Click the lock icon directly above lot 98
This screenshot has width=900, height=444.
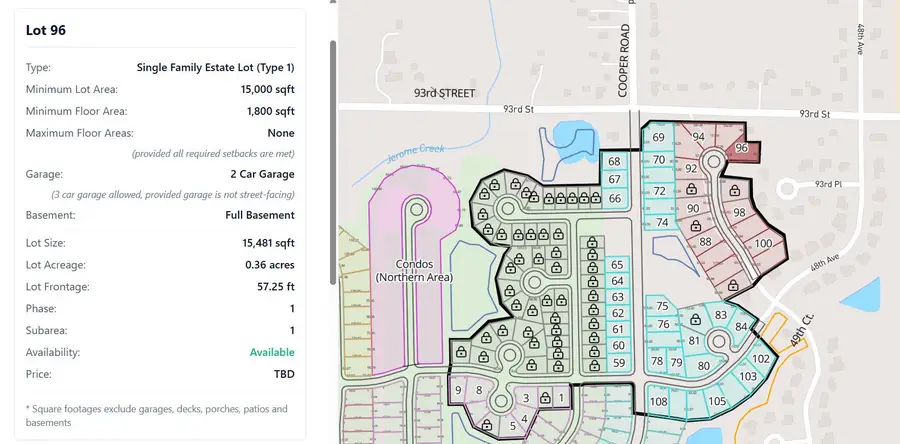(734, 190)
